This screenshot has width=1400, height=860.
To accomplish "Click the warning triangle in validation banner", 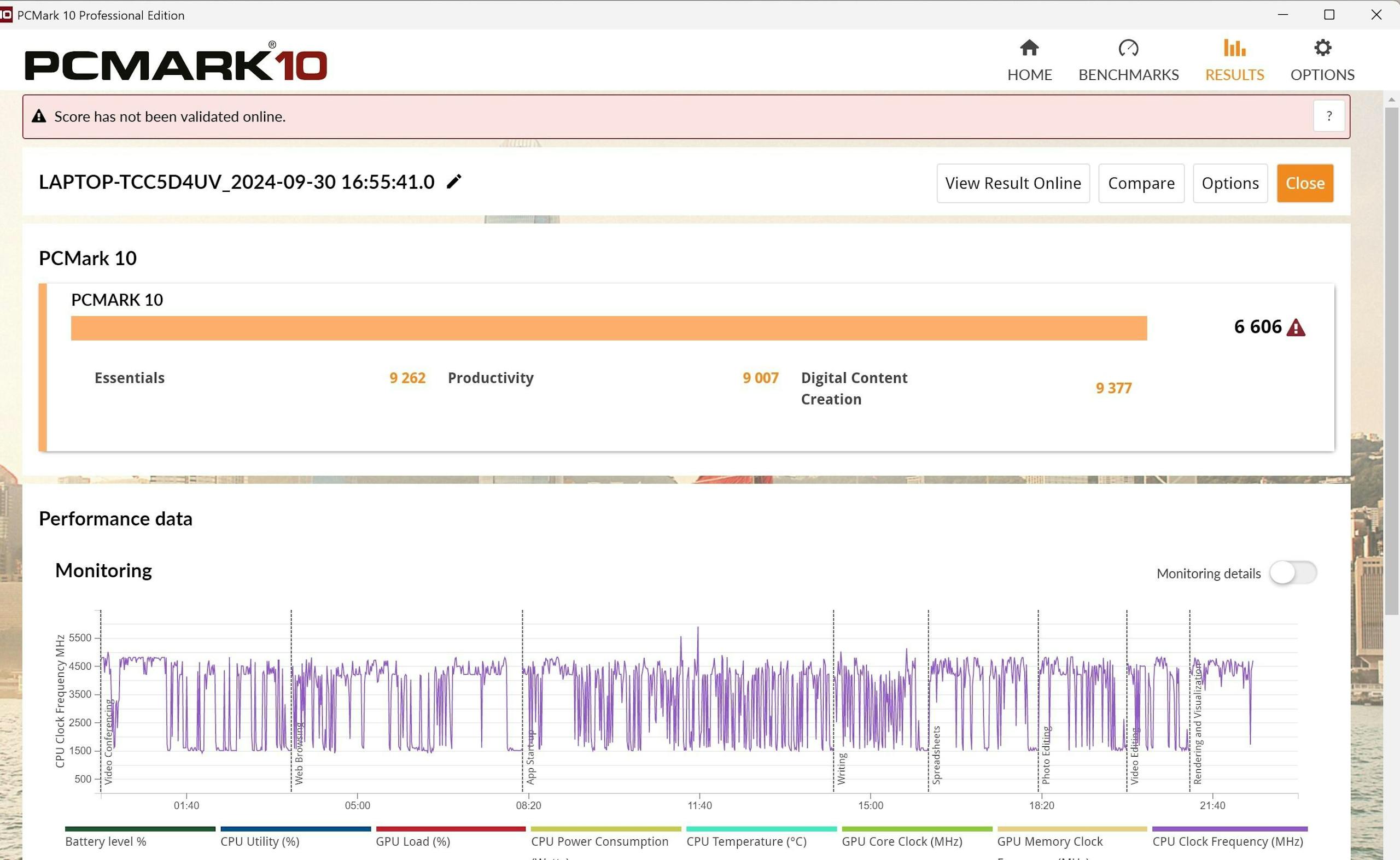I will tap(39, 116).
